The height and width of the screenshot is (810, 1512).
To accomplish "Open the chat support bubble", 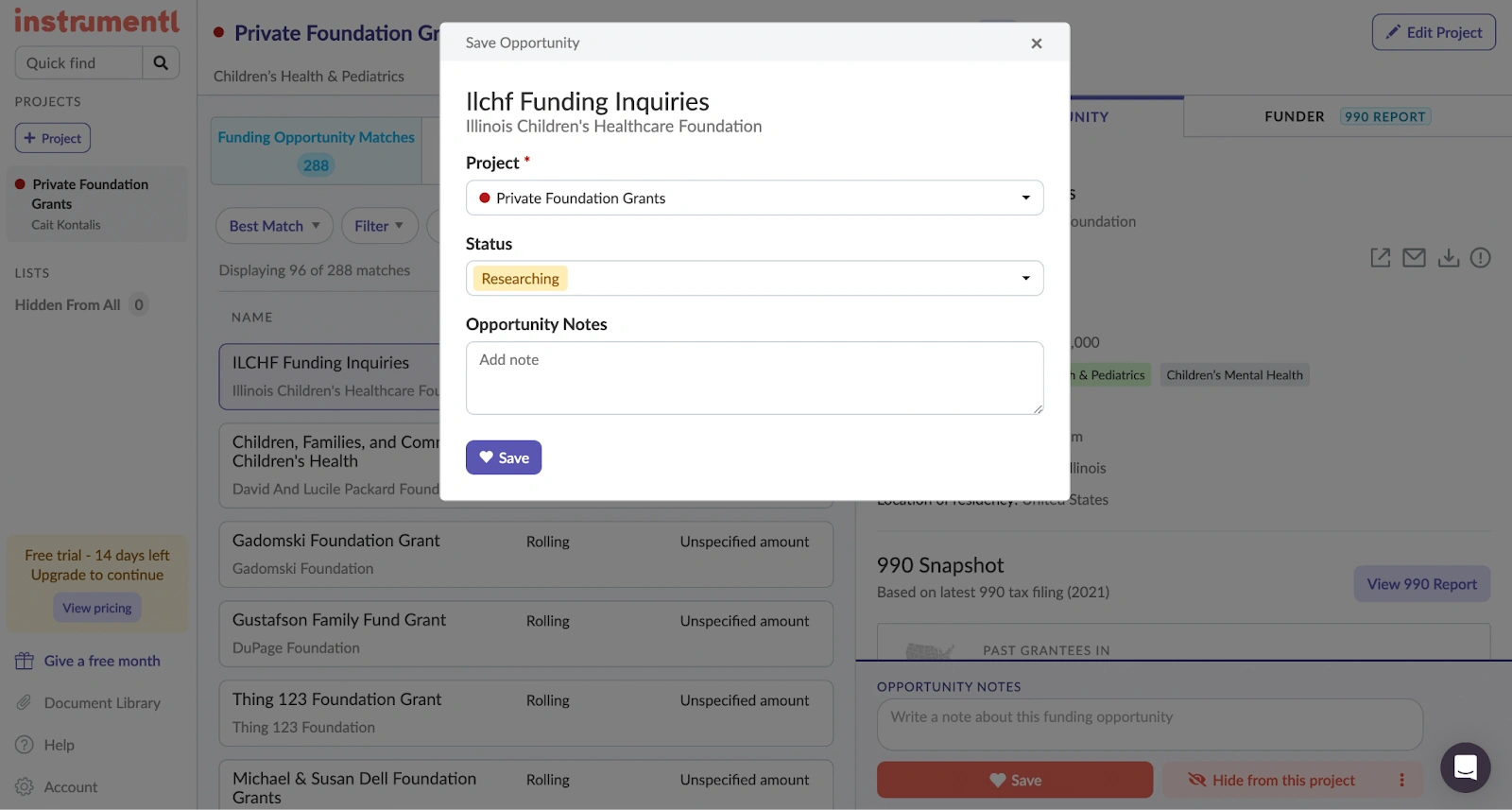I will 1465,767.
